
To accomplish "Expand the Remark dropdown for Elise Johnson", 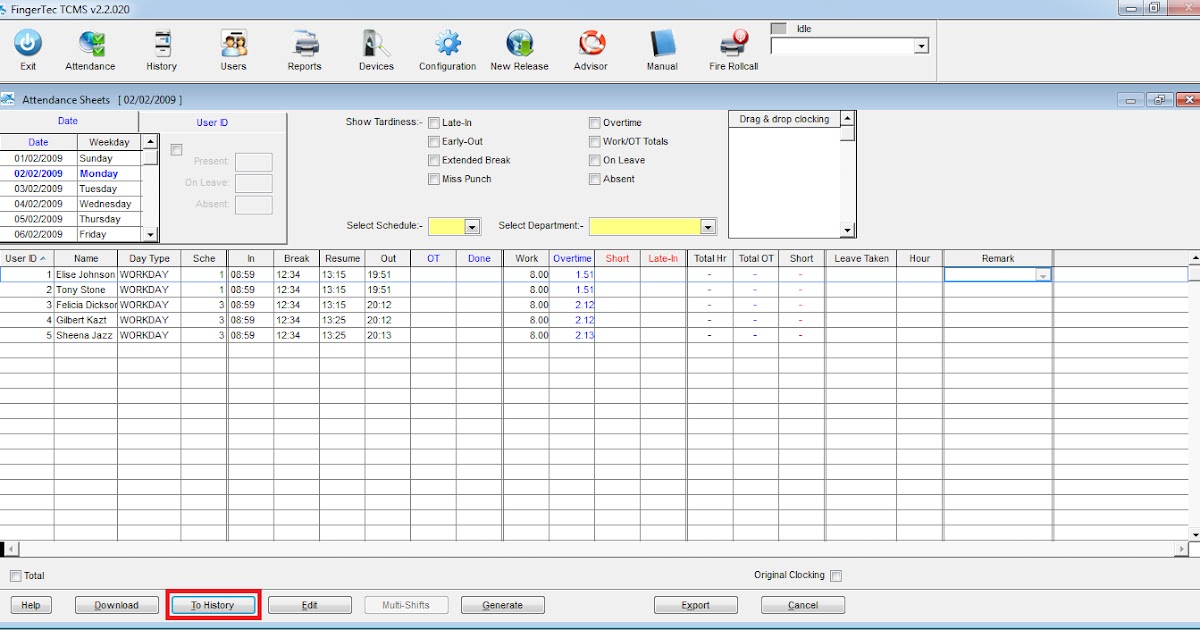I will pos(1043,274).
